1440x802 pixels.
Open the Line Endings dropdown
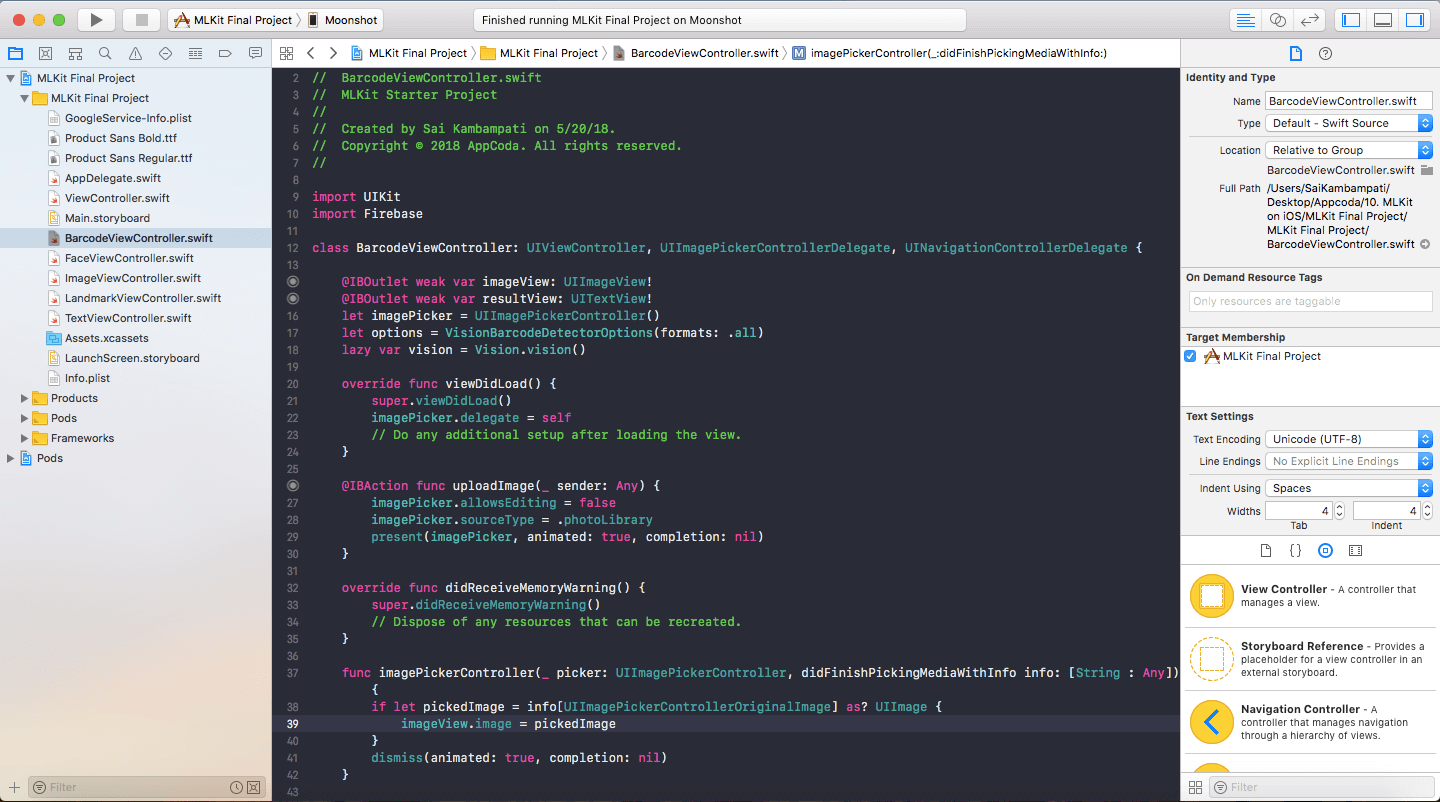click(1349, 461)
